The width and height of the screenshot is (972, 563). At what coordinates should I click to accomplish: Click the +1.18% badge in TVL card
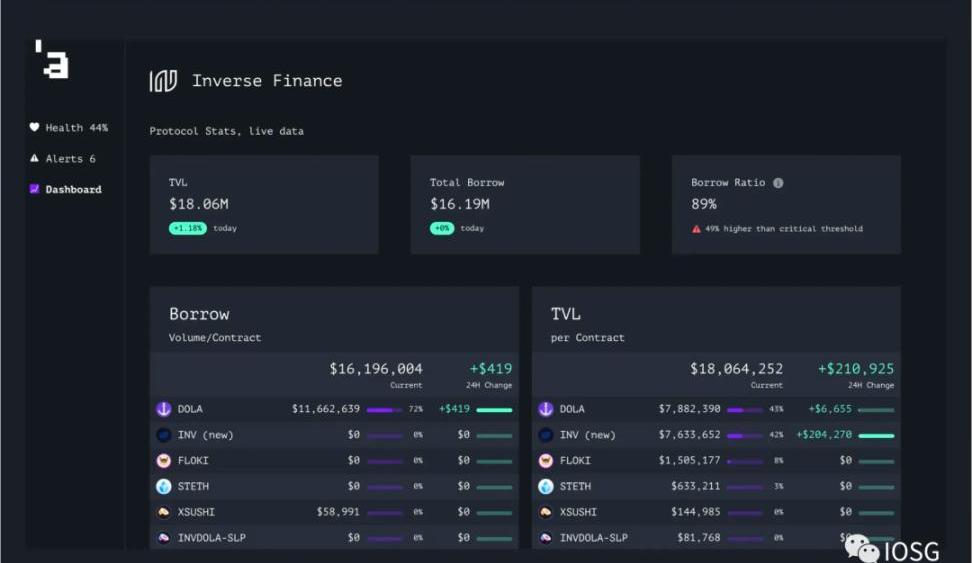tap(188, 228)
